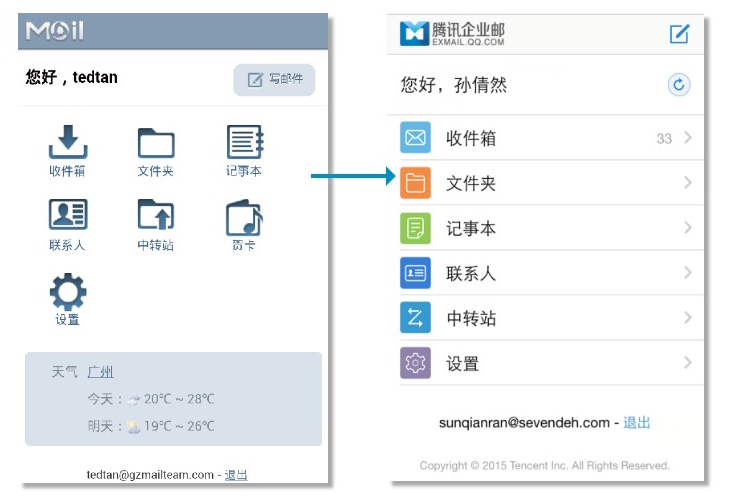The image size is (735, 502).
Task: Click the refresh circle icon beside 孙倩然
Action: [x=679, y=85]
